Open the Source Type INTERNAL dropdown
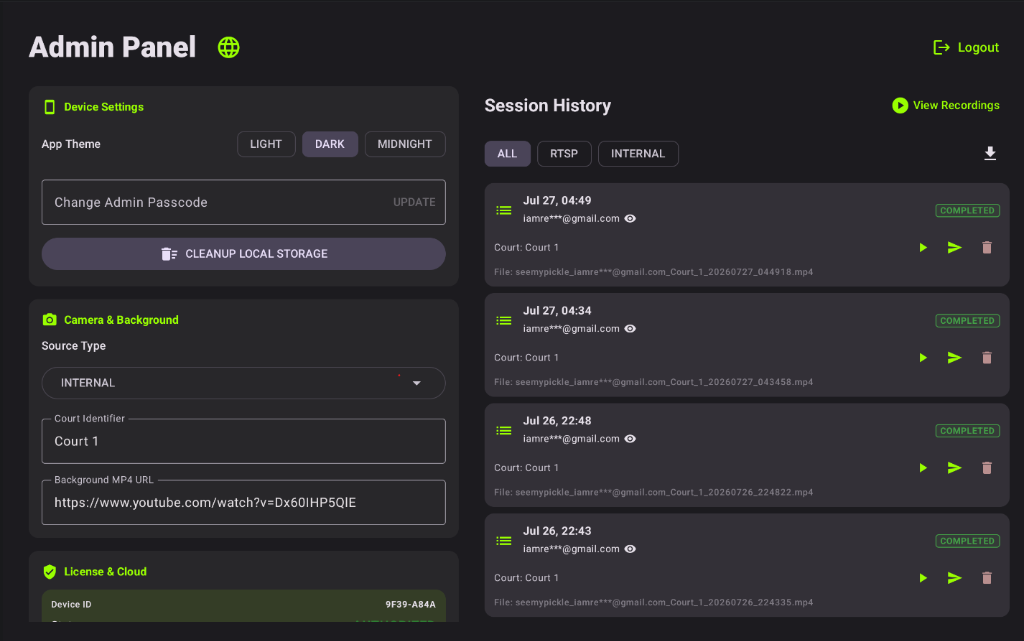 (x=244, y=383)
